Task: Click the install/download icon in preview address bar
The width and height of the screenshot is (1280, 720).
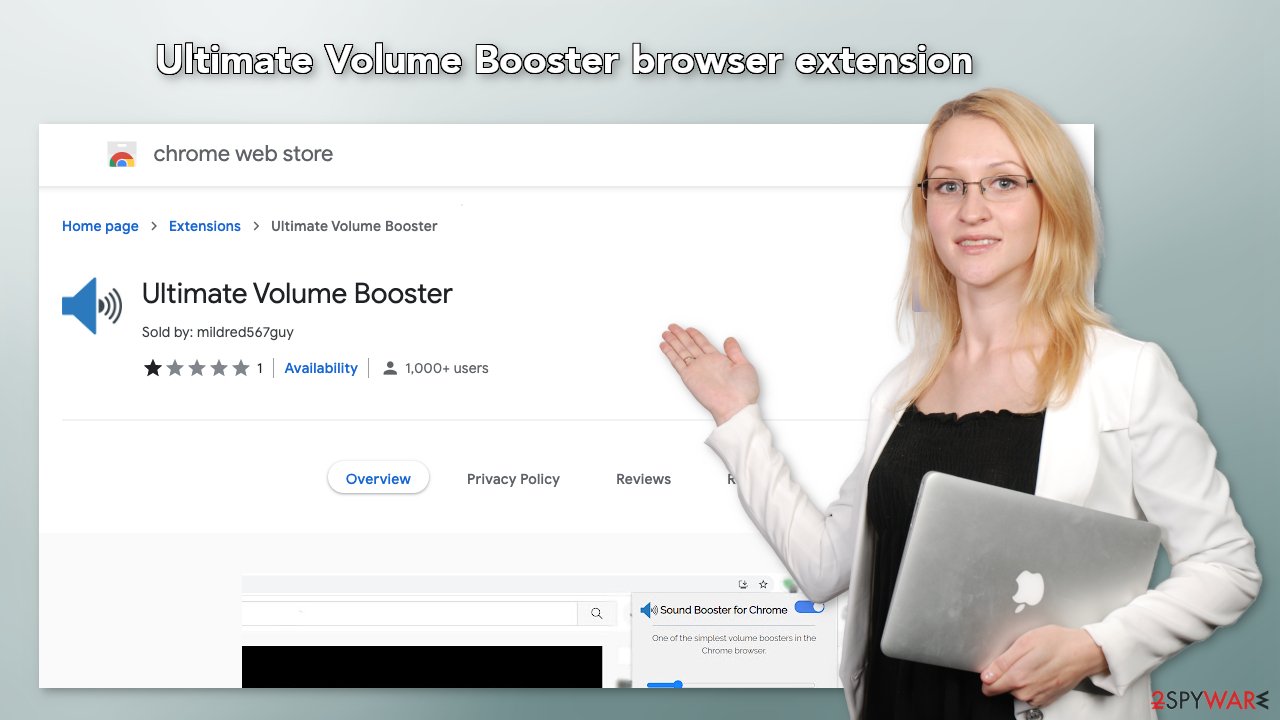Action: (743, 584)
